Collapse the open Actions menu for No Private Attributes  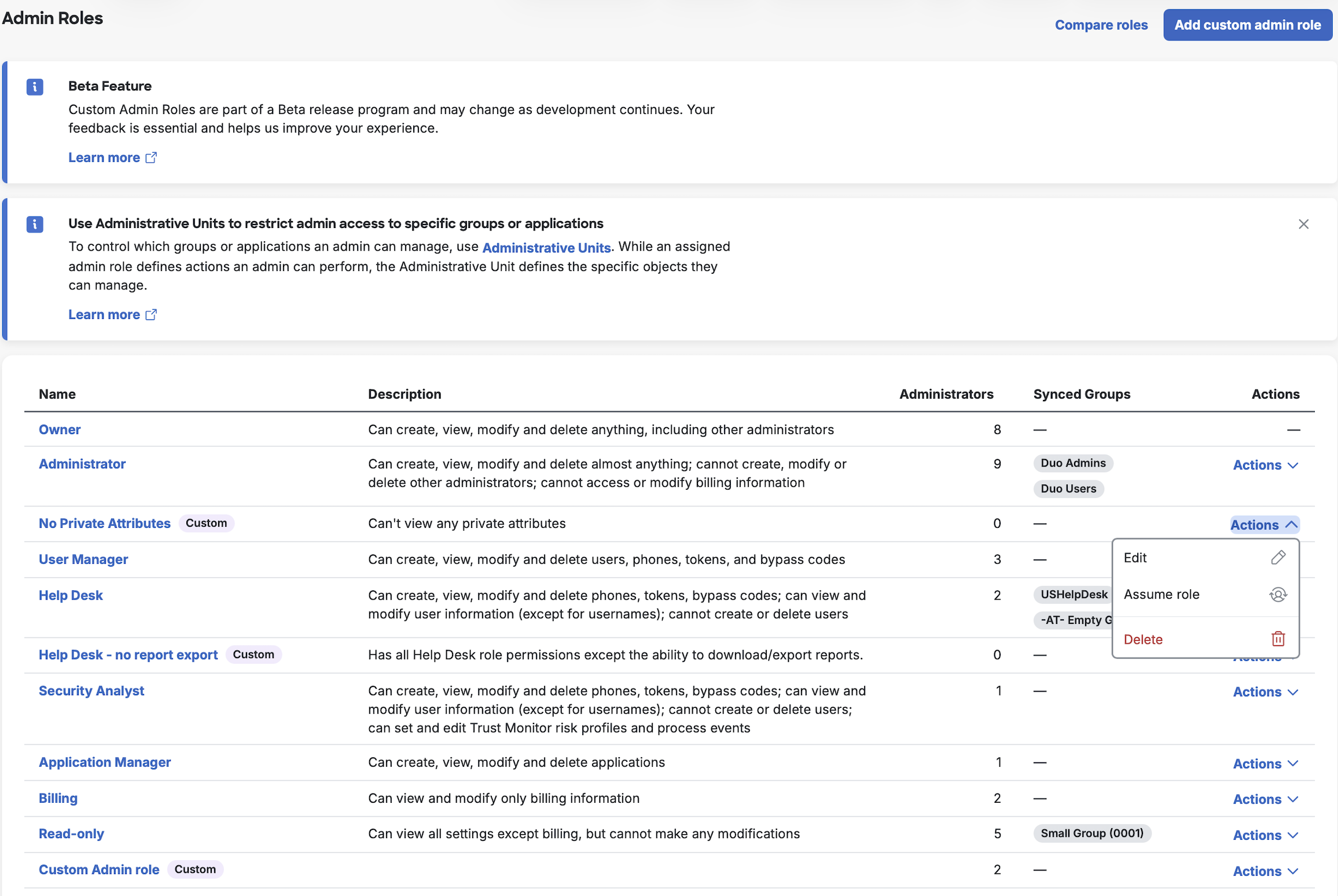point(1263,524)
